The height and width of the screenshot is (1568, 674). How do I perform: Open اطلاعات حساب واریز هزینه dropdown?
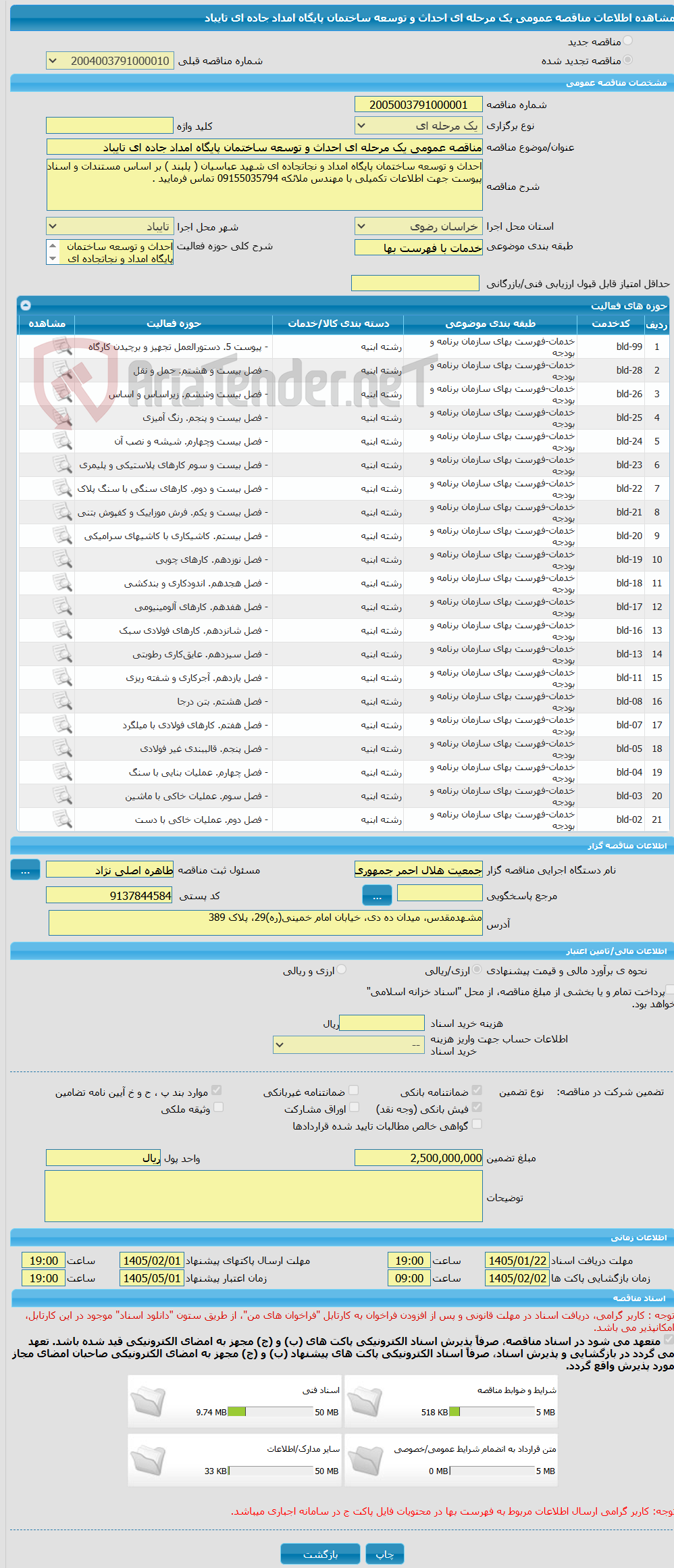click(x=348, y=1045)
